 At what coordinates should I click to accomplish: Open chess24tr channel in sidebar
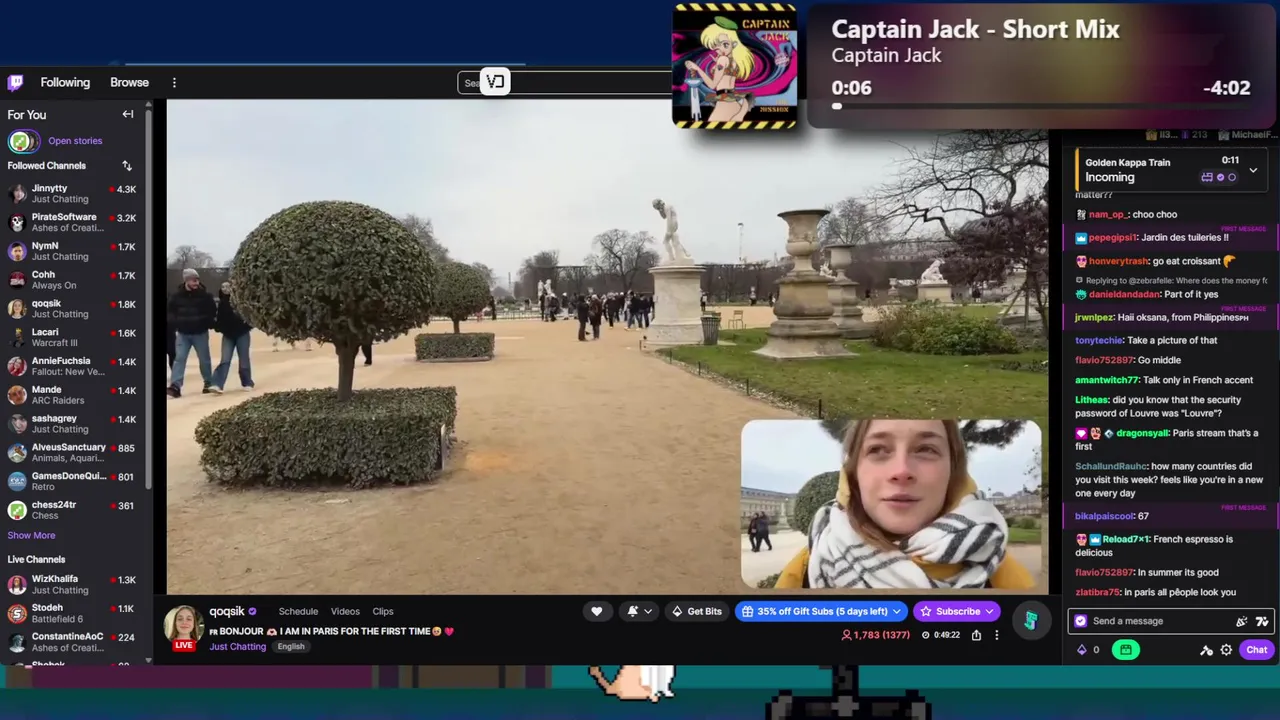coord(72,510)
